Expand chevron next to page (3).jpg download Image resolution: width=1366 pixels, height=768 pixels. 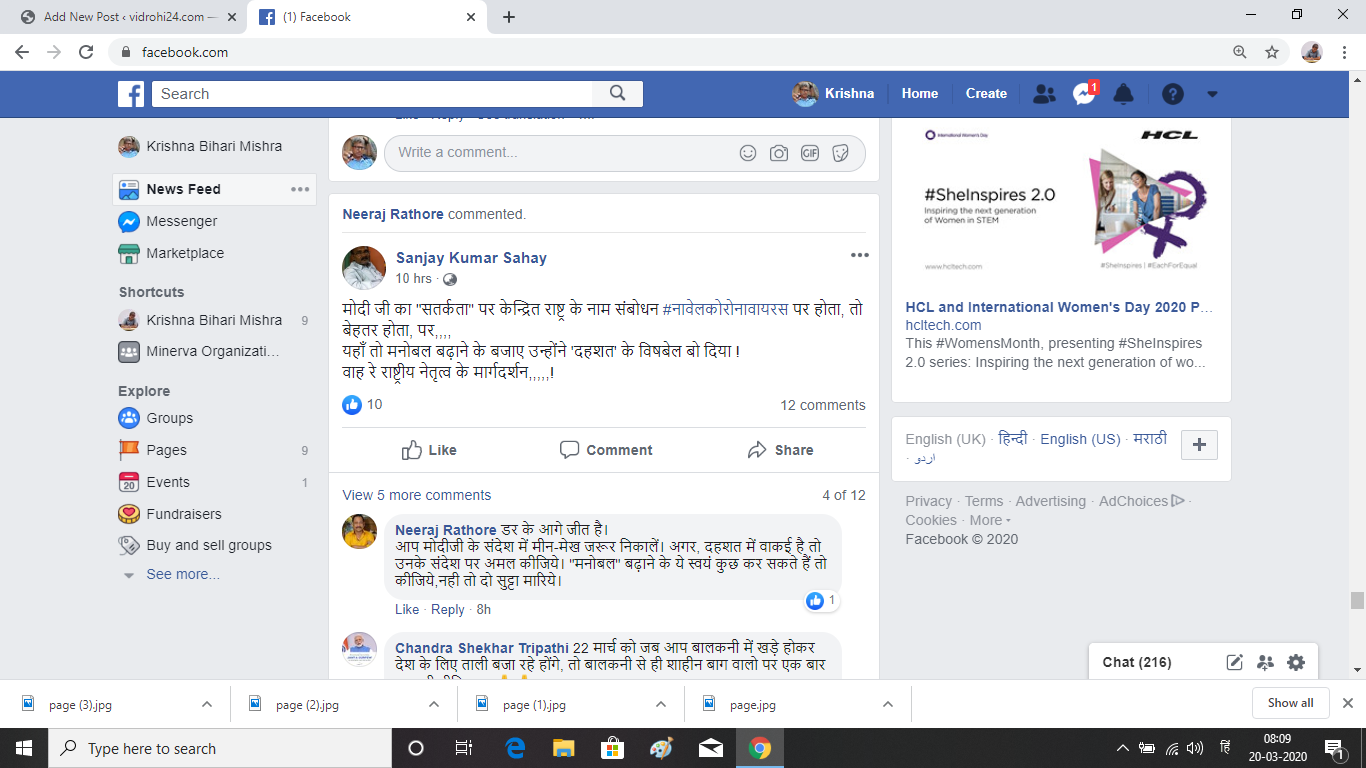point(207,704)
